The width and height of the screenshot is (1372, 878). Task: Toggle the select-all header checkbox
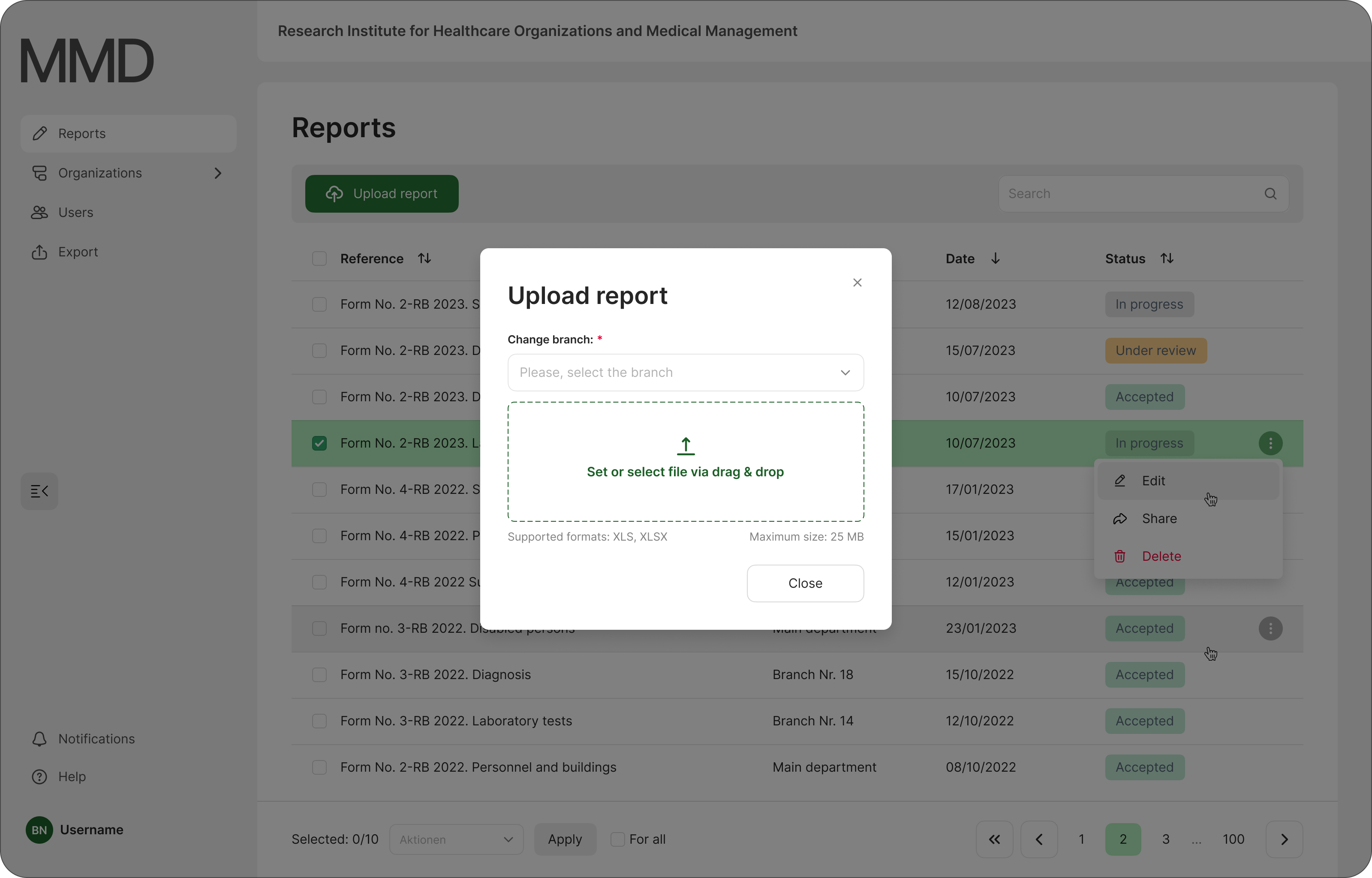tap(319, 258)
